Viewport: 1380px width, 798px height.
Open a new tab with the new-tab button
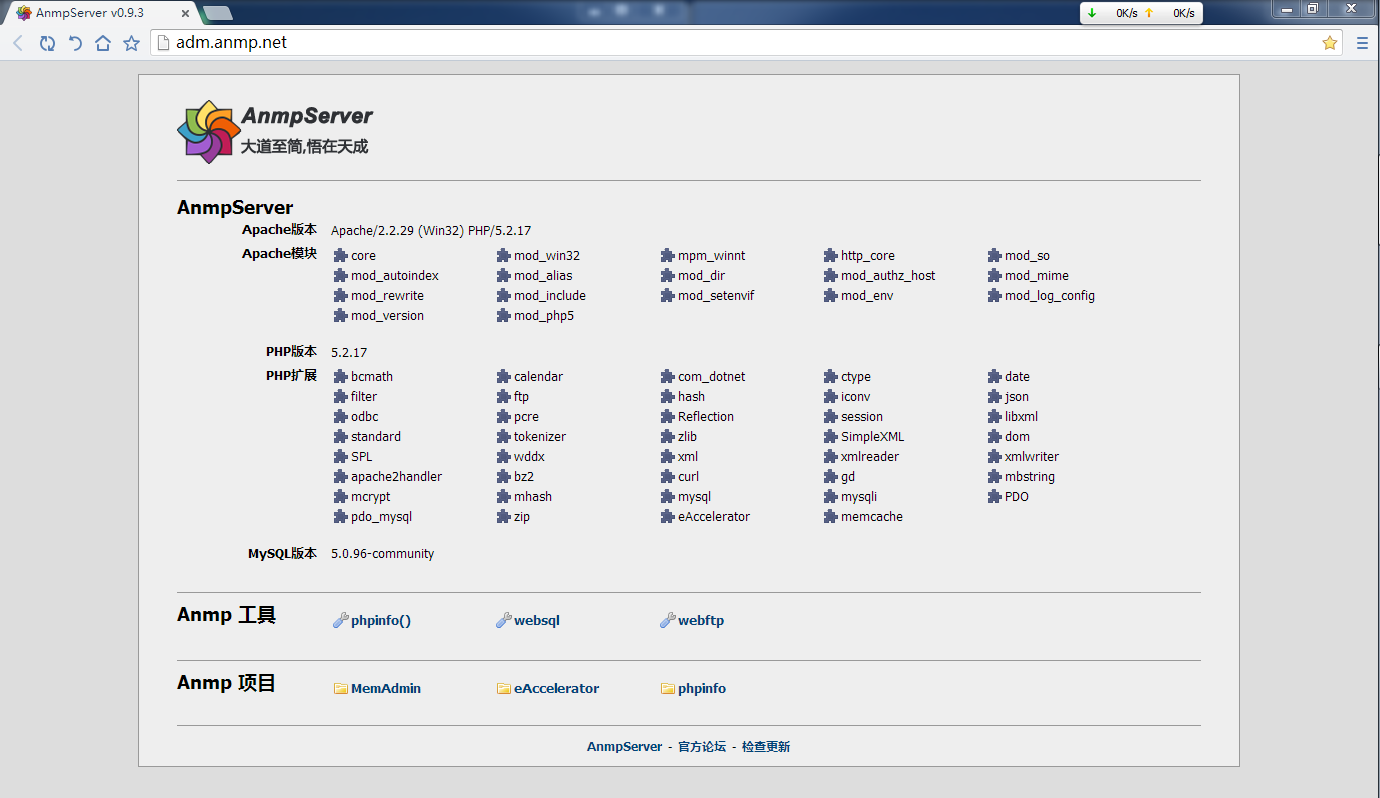coord(217,13)
